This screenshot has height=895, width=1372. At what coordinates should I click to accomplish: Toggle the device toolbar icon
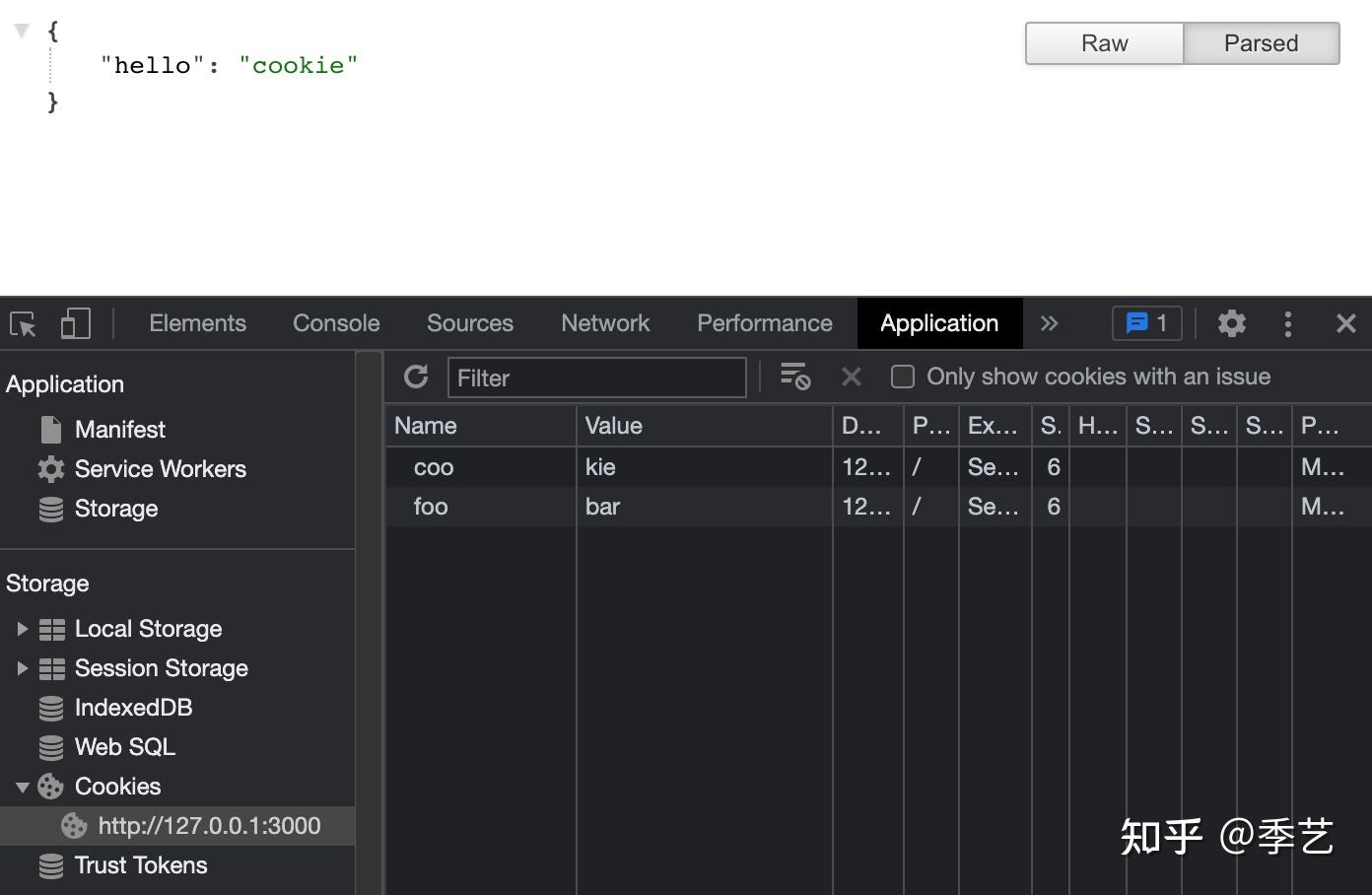(75, 324)
